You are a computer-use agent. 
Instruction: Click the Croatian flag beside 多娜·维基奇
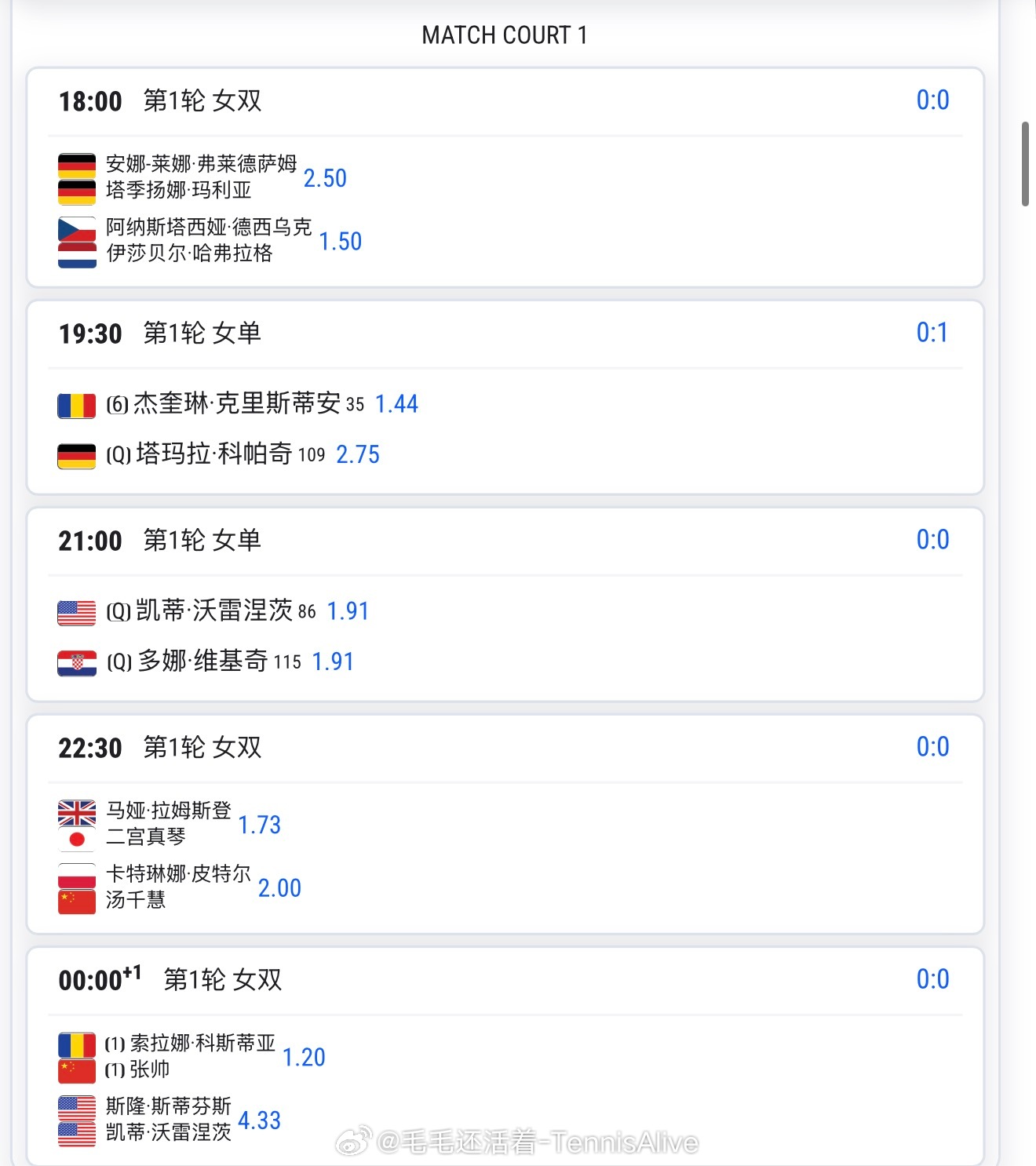[77, 662]
